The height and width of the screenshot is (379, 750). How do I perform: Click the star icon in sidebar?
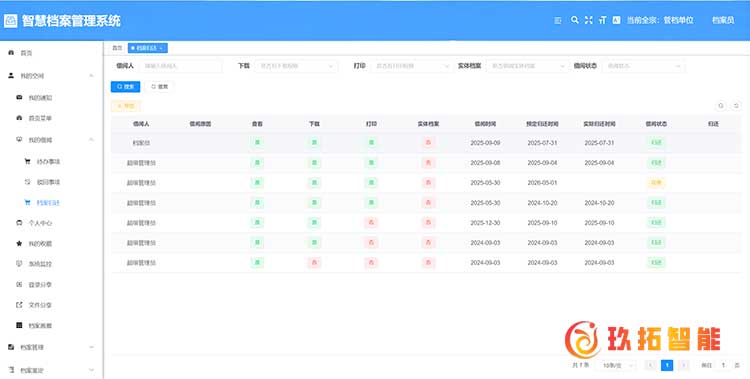point(19,243)
